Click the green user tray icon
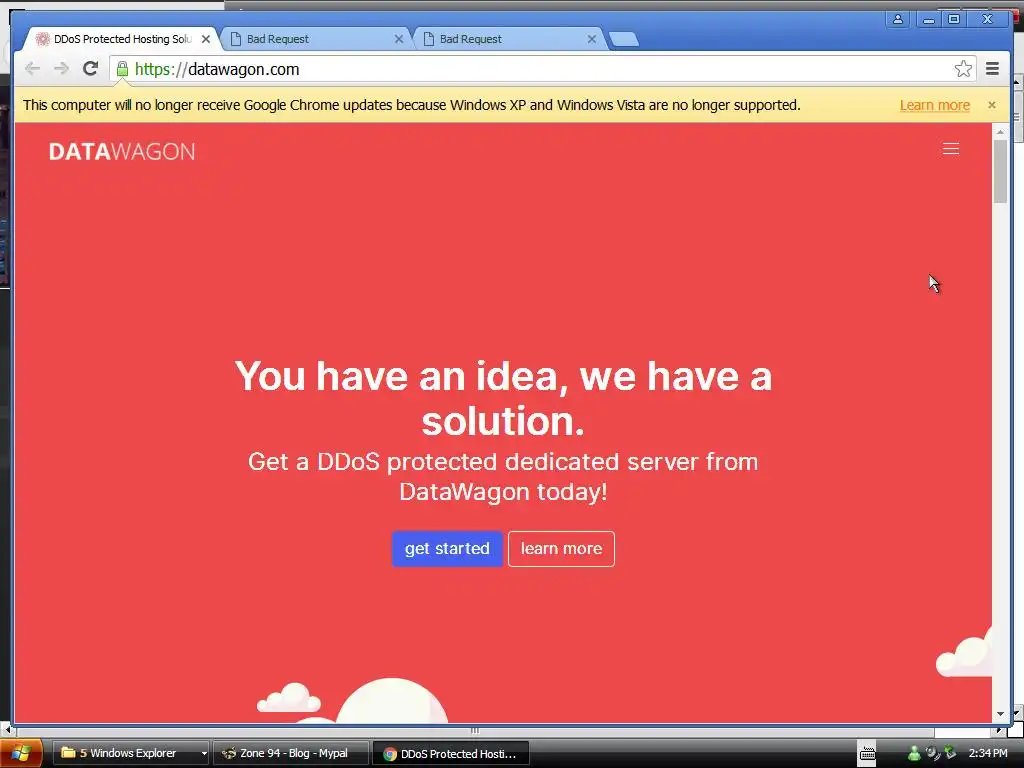1024x768 pixels. pos(914,754)
